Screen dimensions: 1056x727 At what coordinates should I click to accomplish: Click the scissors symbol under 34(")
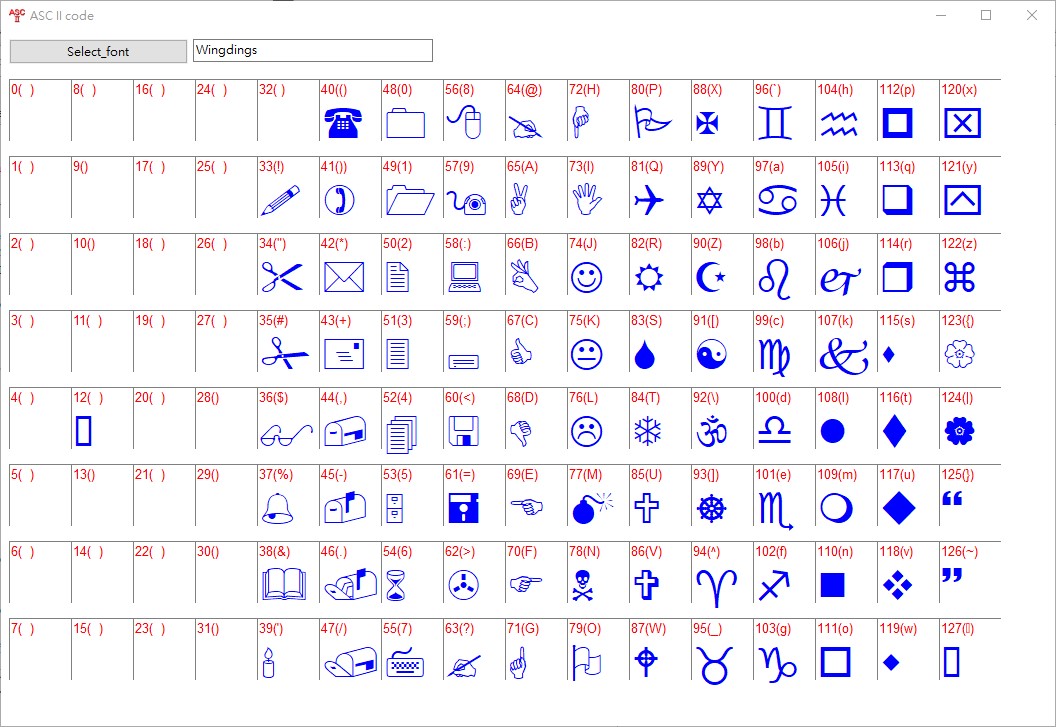pos(282,277)
